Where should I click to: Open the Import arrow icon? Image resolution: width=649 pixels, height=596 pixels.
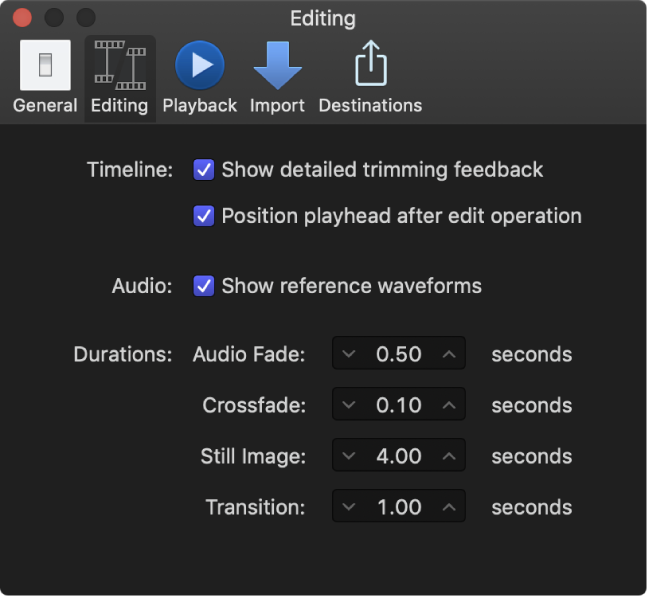(x=277, y=66)
